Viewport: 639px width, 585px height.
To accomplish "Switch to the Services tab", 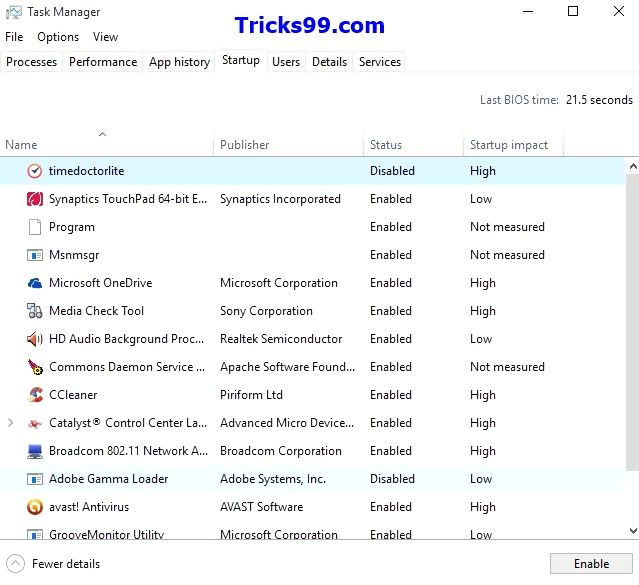I will pos(380,62).
